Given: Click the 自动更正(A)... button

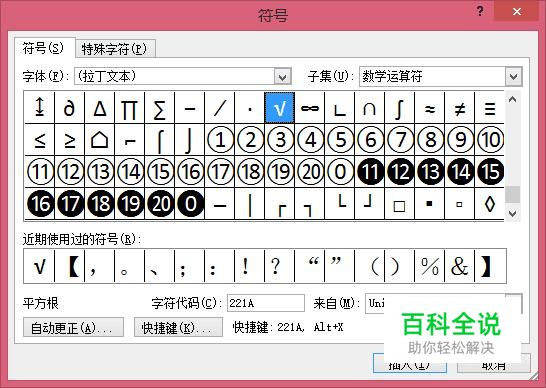Looking at the screenshot, I should (73, 327).
